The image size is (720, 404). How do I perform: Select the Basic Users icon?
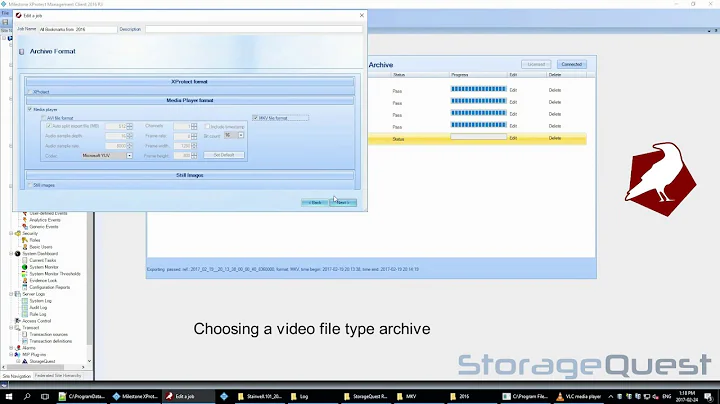coord(25,247)
